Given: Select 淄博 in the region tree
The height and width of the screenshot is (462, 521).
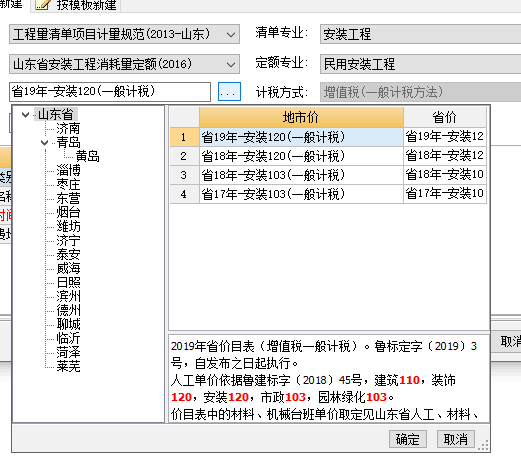Looking at the screenshot, I should pos(68,170).
